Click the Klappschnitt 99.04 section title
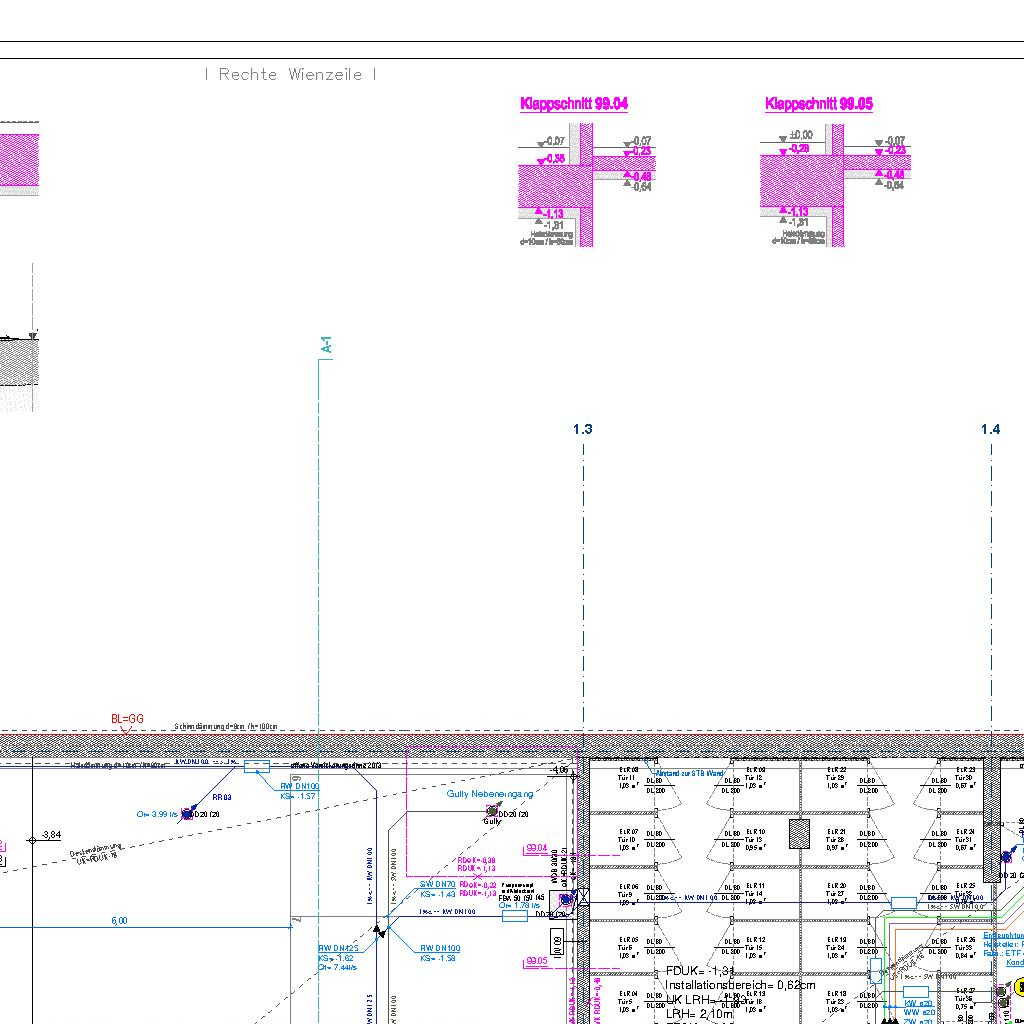The height and width of the screenshot is (1024, 1024). pos(574,104)
